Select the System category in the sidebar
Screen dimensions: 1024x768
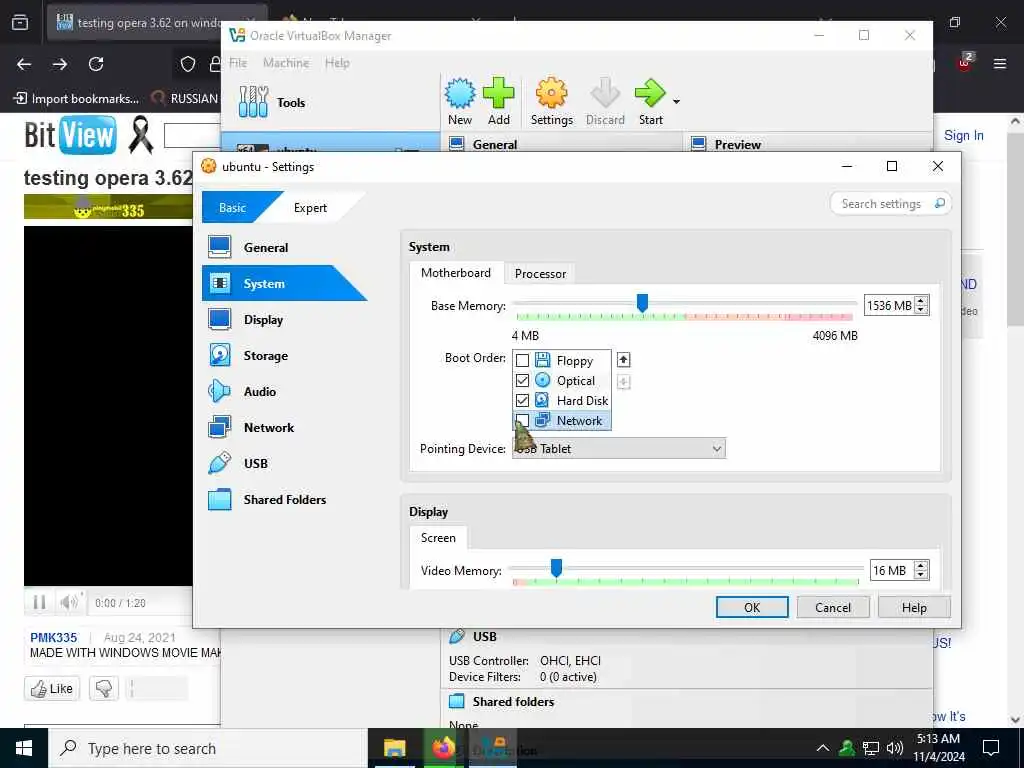[x=284, y=283]
